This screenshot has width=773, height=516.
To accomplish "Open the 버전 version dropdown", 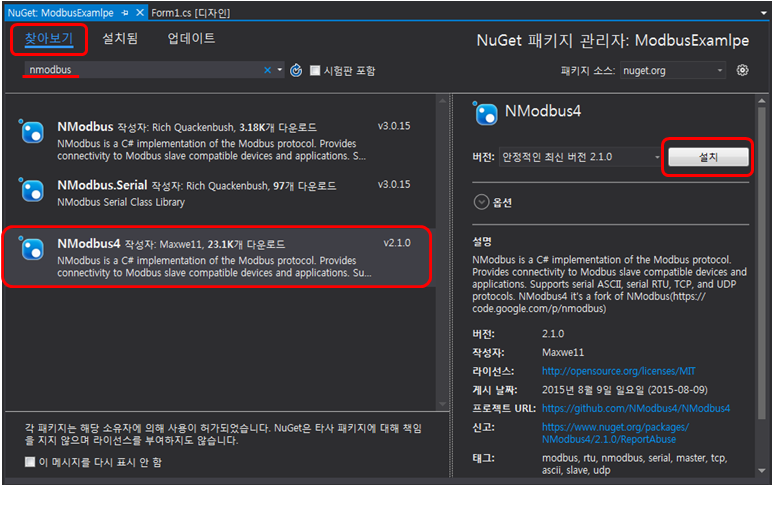I will 580,157.
